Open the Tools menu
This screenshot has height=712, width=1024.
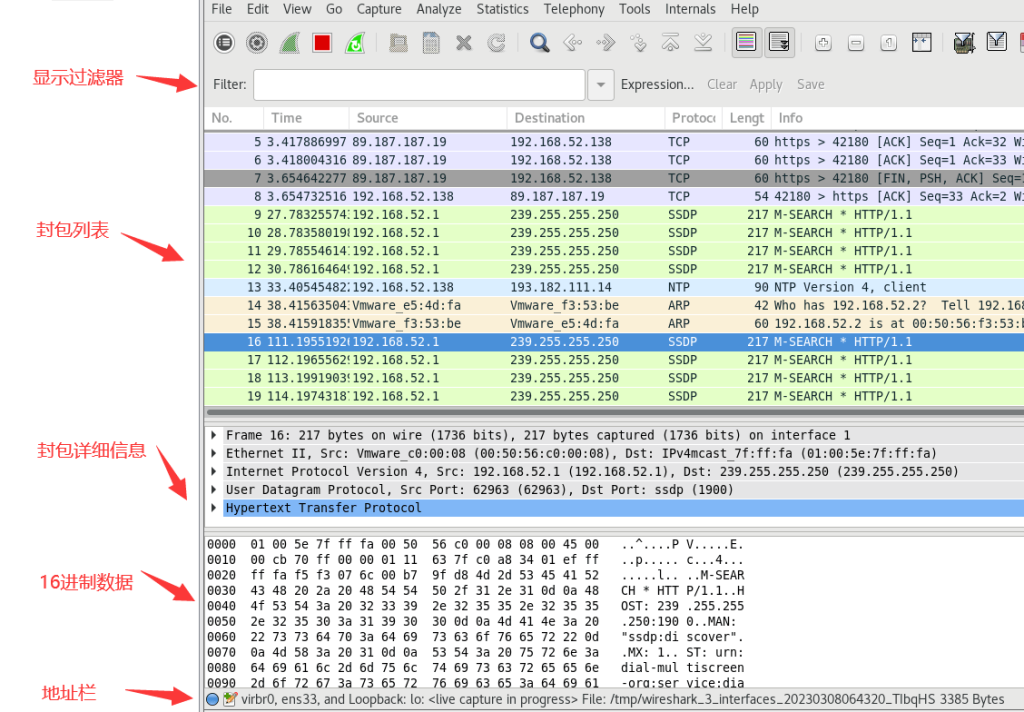pyautogui.click(x=635, y=9)
